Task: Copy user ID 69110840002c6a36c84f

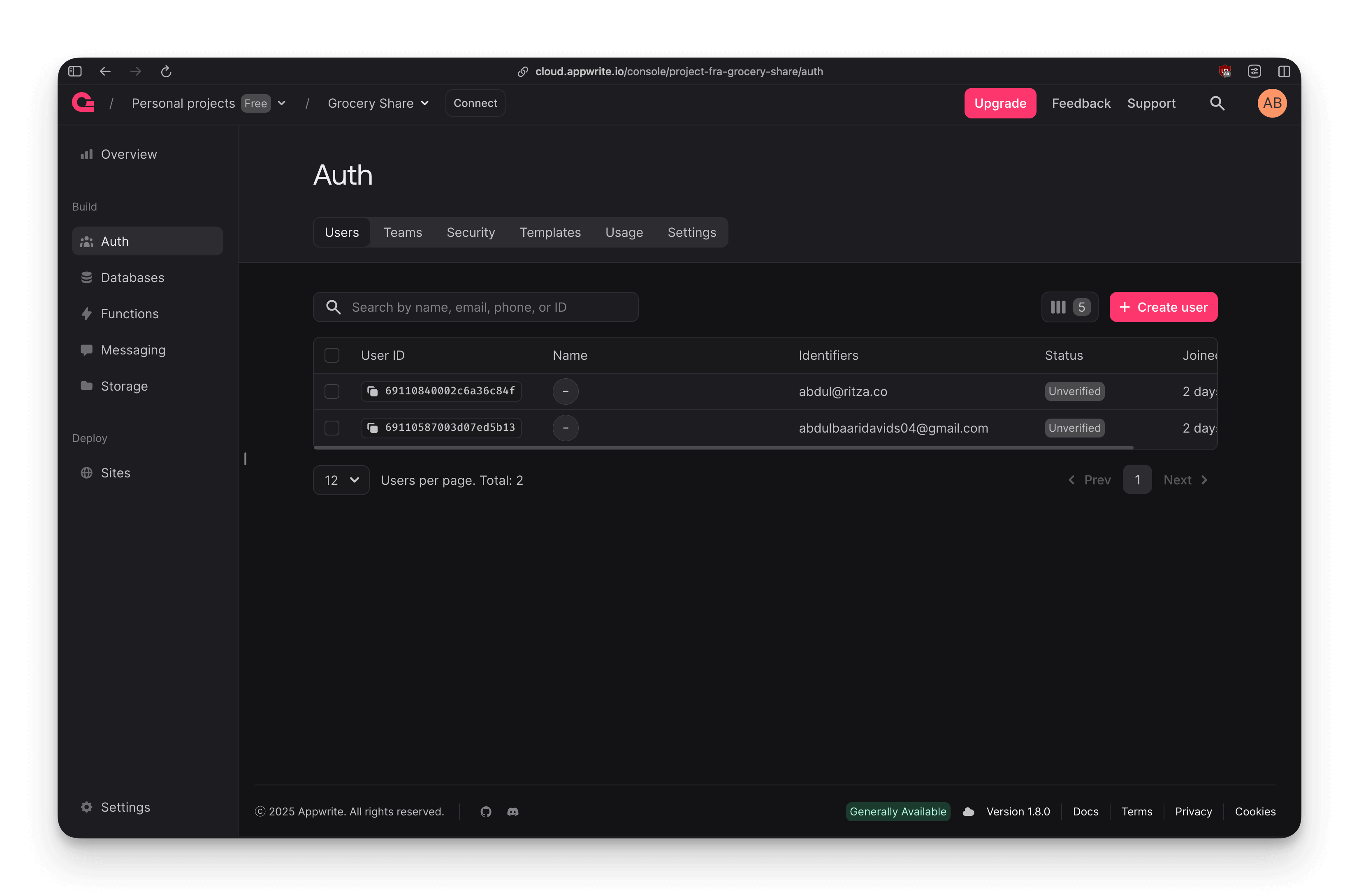Action: pos(373,391)
